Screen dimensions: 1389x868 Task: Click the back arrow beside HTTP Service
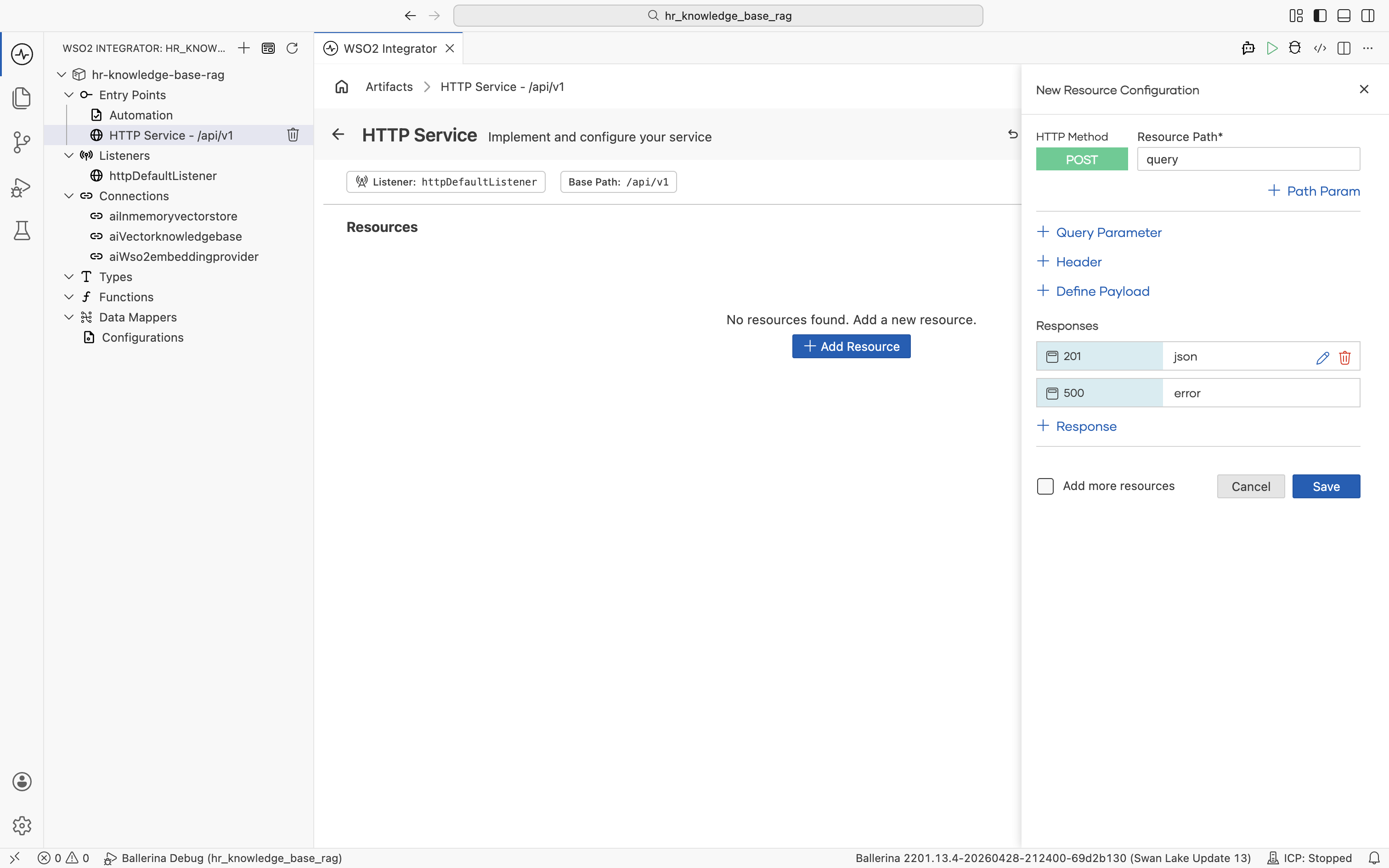pyautogui.click(x=338, y=134)
